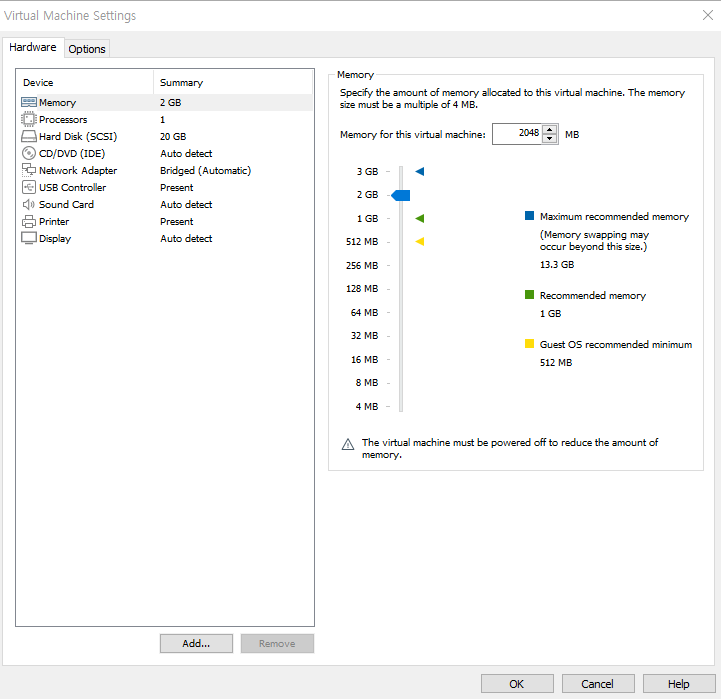Click 'Auto detect' summary for Display

point(186,238)
